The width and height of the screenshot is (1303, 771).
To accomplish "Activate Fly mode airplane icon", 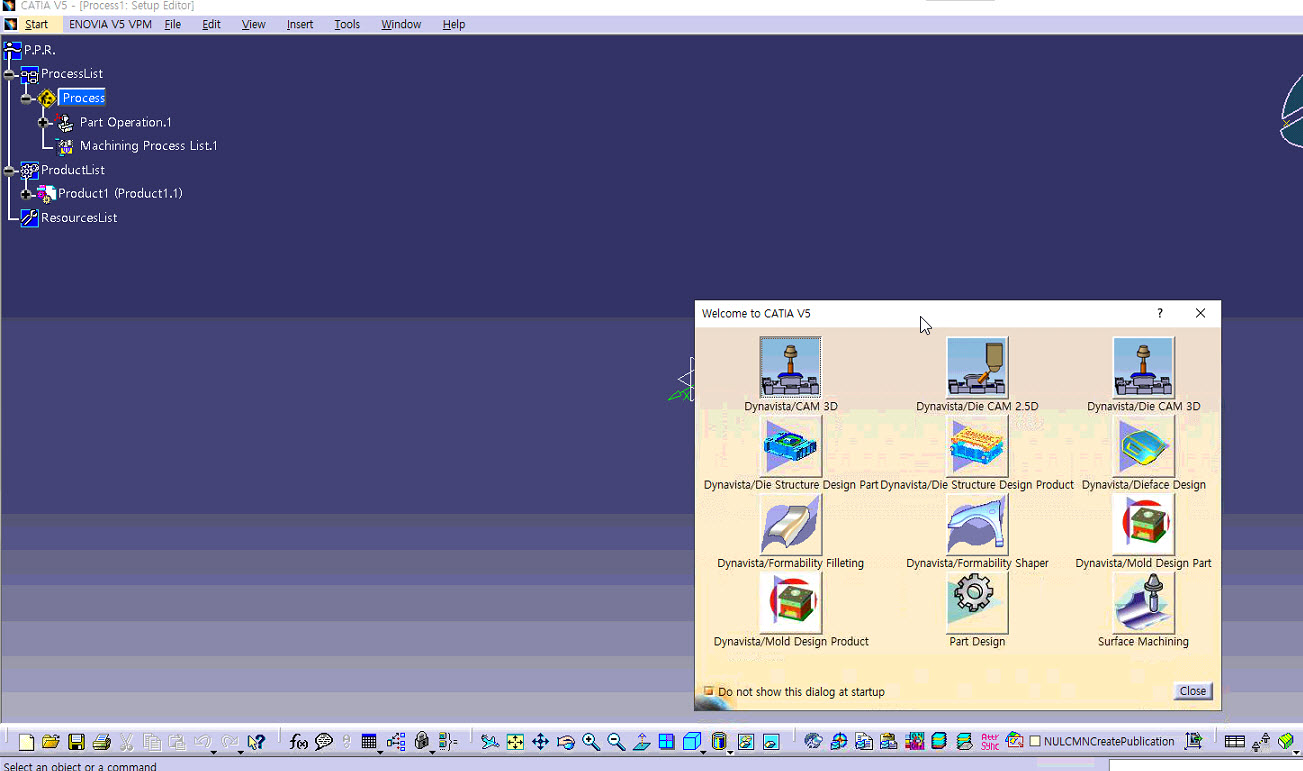I will (x=489, y=742).
